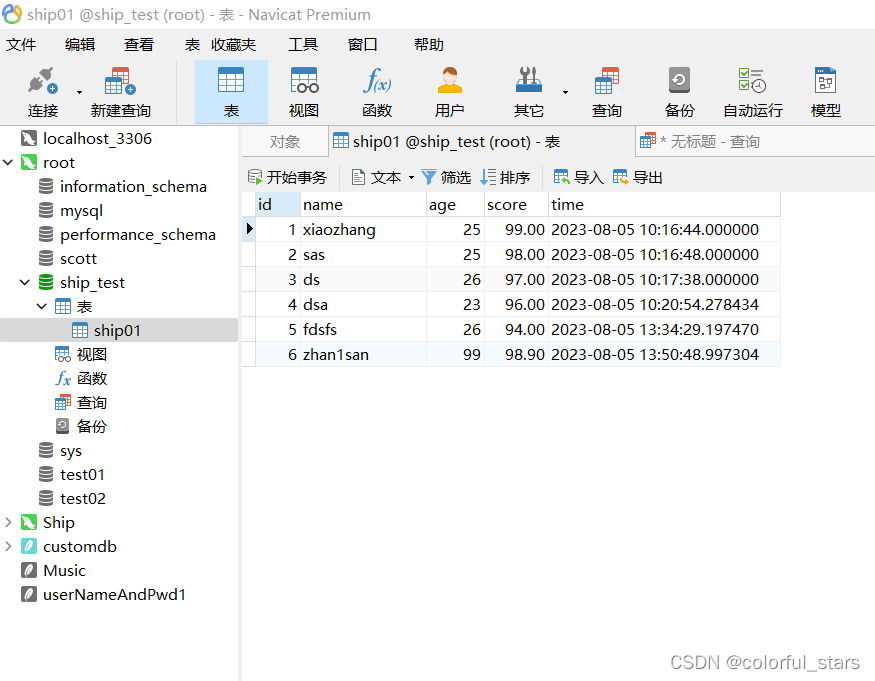Open the 函数 functions toolbar button
The width and height of the screenshot is (875, 681).
click(x=377, y=92)
